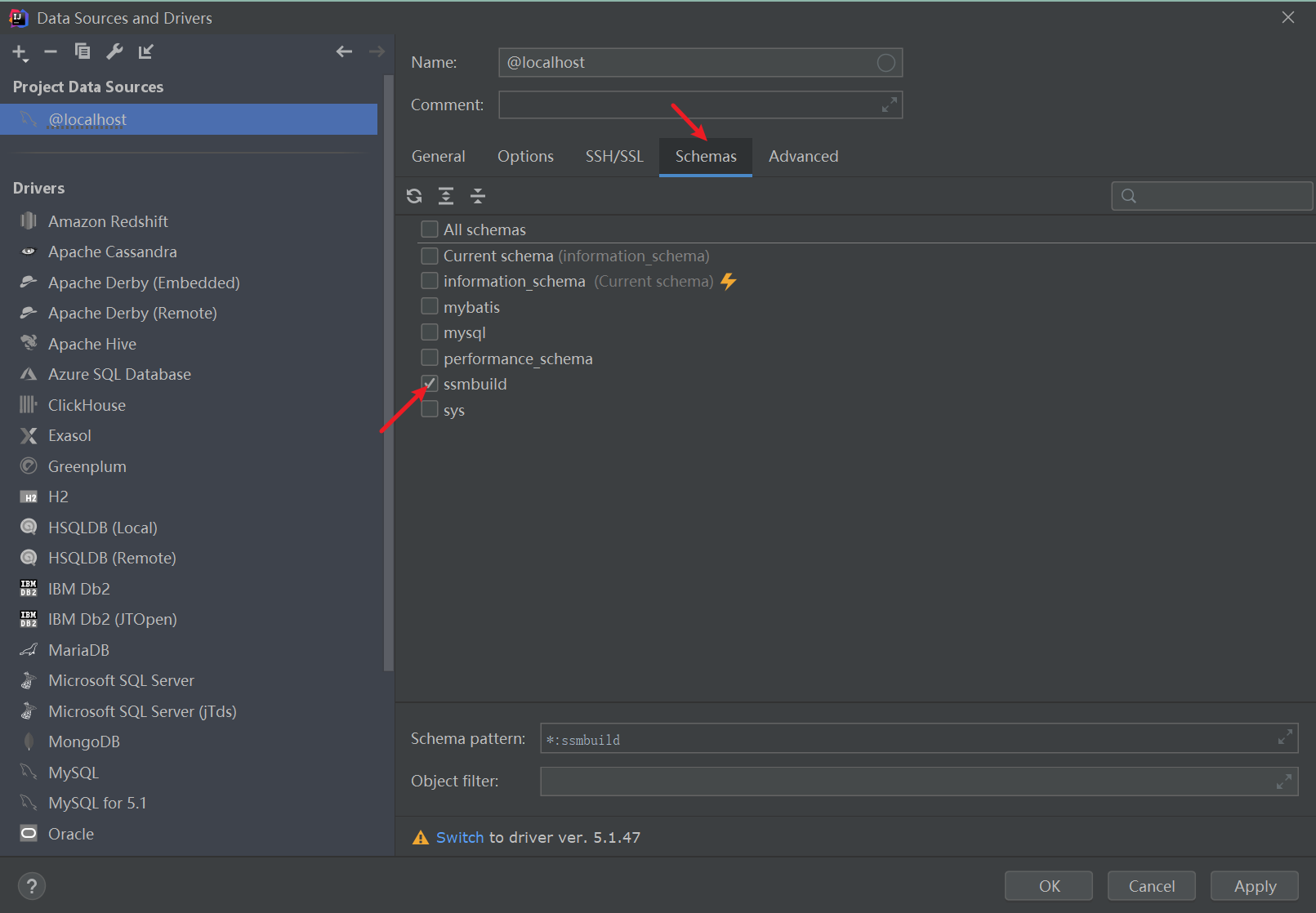Screen dimensions: 1316x913
Task: Open the help question mark button
Action: click(x=32, y=886)
